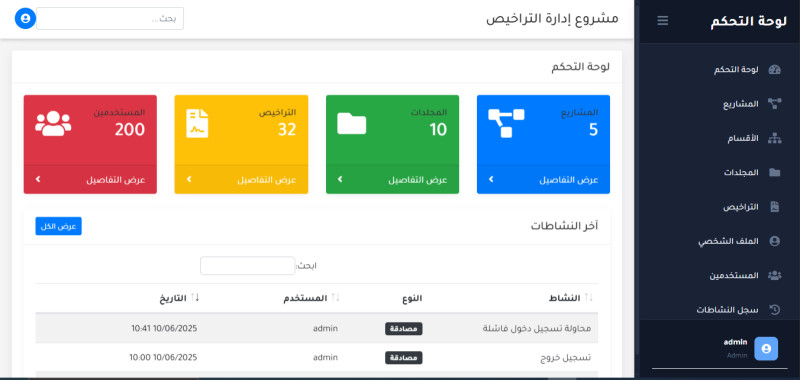Click the سجل النشاطات history icon in sidebar
The width and height of the screenshot is (800, 380).
point(774,310)
